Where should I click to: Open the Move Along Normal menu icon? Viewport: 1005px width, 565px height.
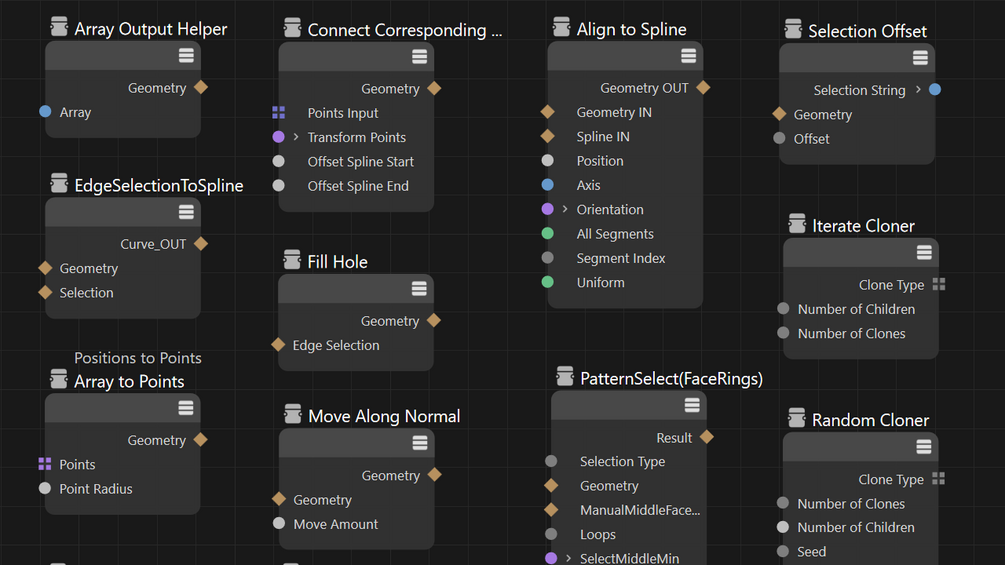419,443
